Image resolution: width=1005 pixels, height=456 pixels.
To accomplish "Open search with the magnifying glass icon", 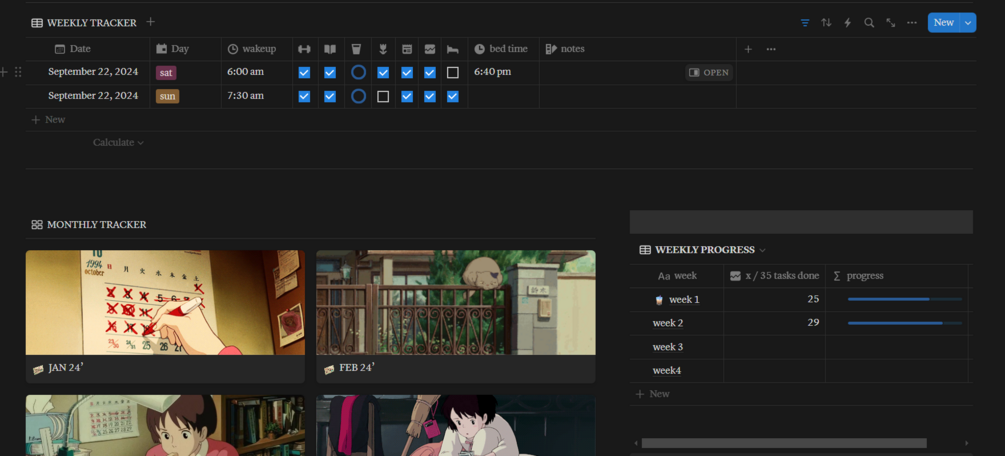I will [869, 22].
